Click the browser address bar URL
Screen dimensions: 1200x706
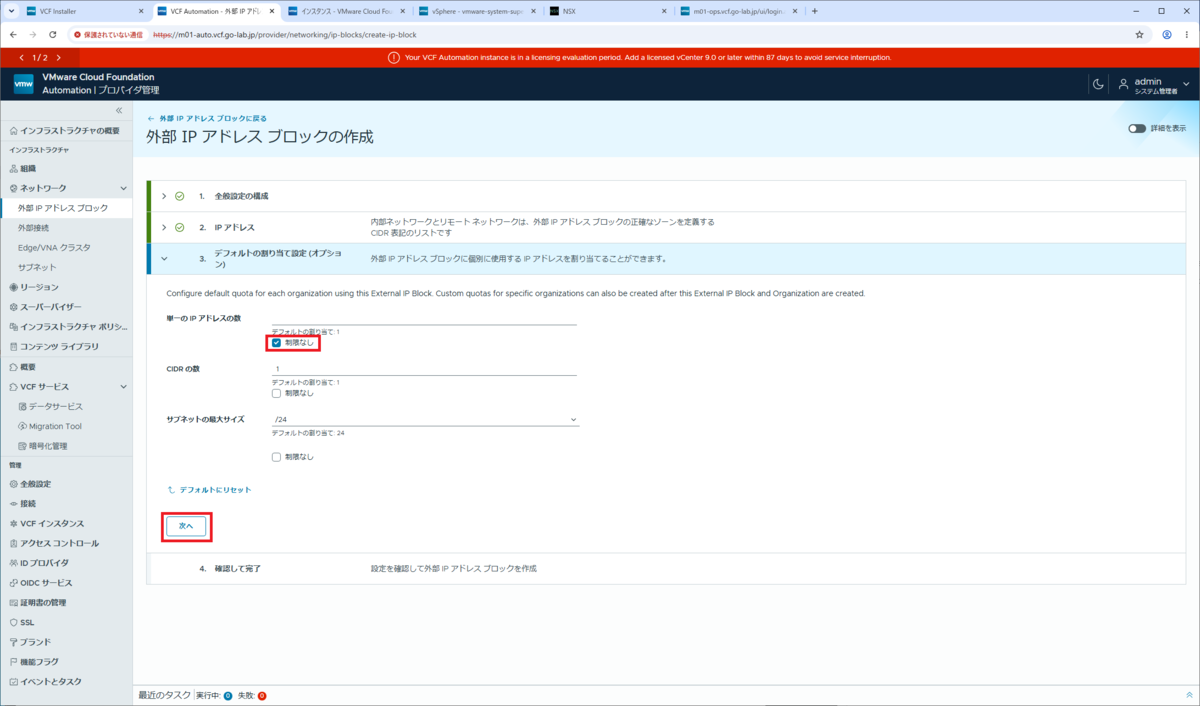(284, 34)
